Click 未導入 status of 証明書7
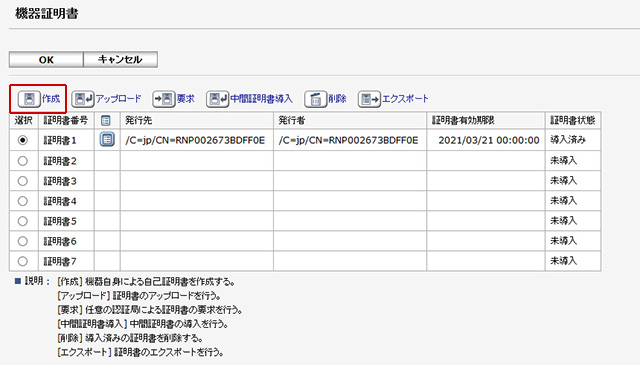Viewport: 640px width, 365px height. tap(564, 260)
